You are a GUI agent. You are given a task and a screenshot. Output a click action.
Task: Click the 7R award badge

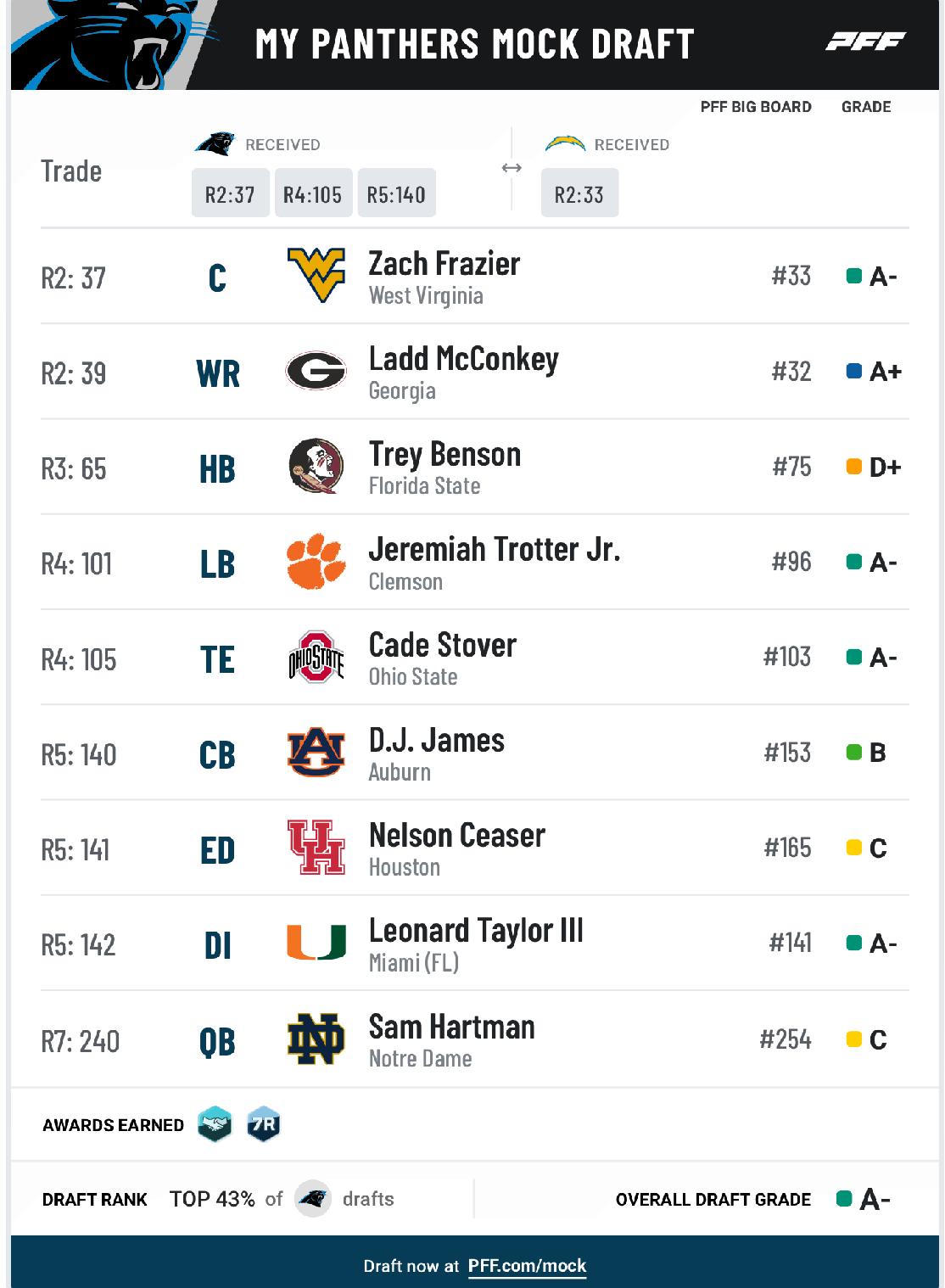point(263,1124)
